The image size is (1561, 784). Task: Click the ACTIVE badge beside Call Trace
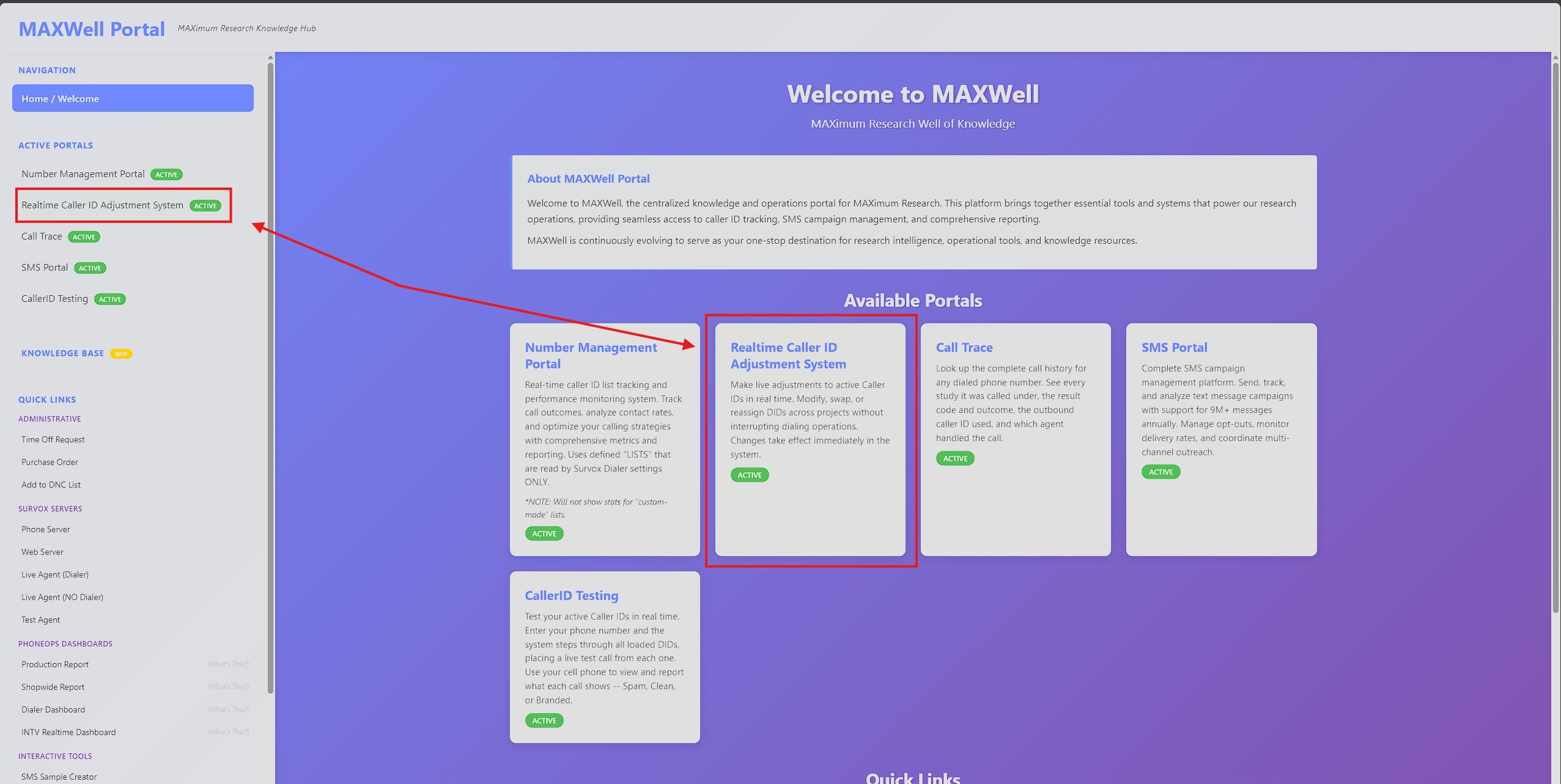pos(84,237)
